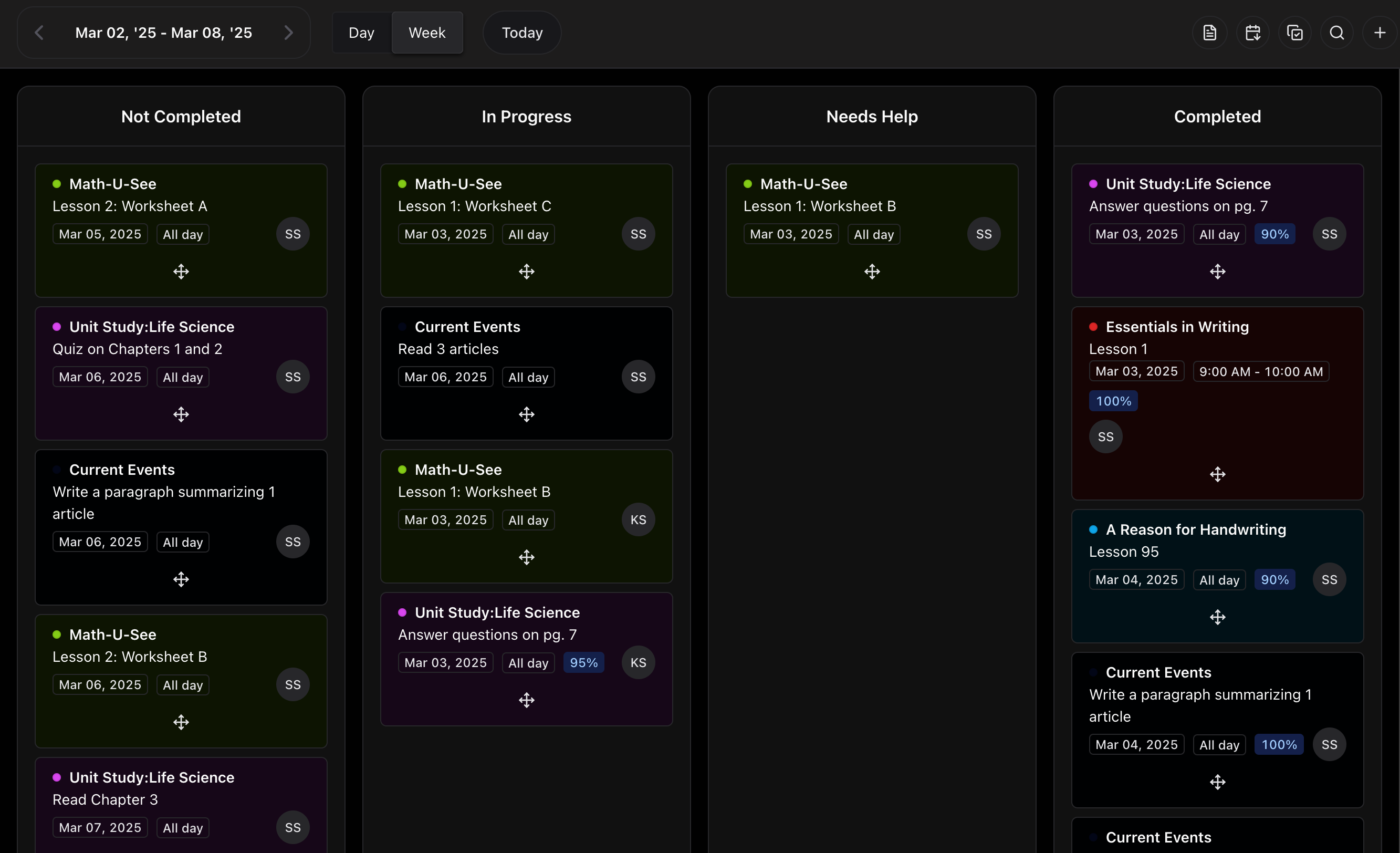The image size is (1400, 853).
Task: Click the bulk task copy icon
Action: coord(1295,33)
